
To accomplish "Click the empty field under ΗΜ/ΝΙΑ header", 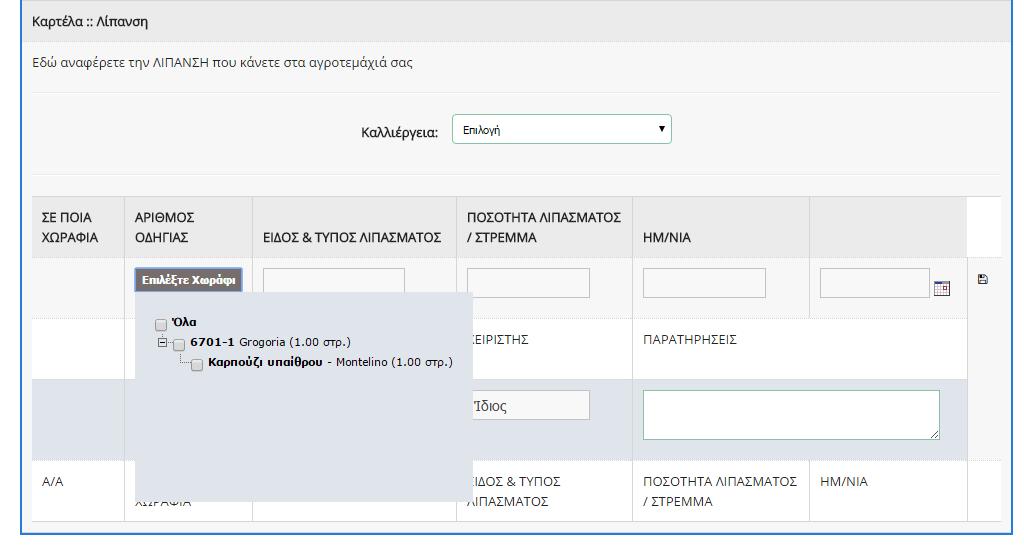I will click(x=704, y=283).
